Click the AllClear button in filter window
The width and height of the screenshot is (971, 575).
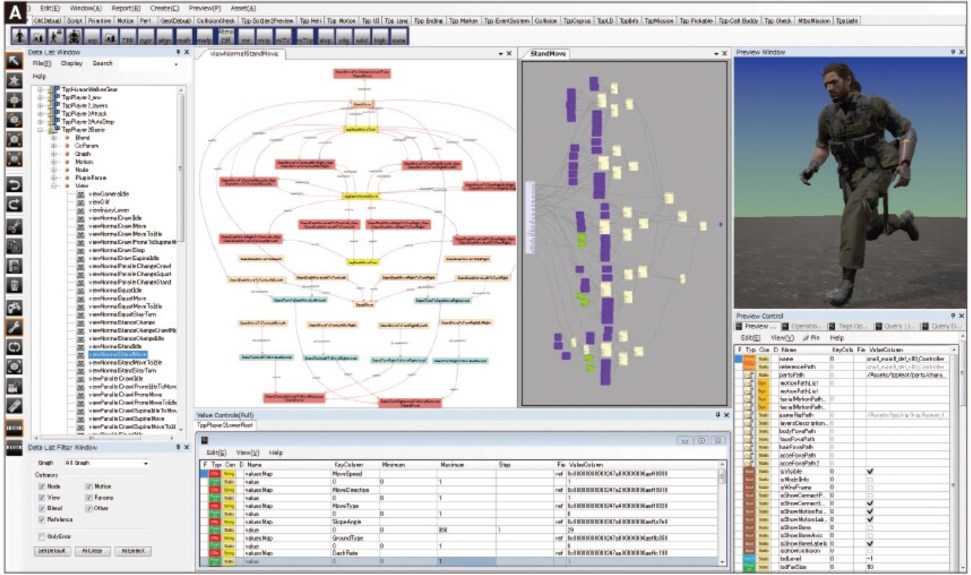pos(92,550)
